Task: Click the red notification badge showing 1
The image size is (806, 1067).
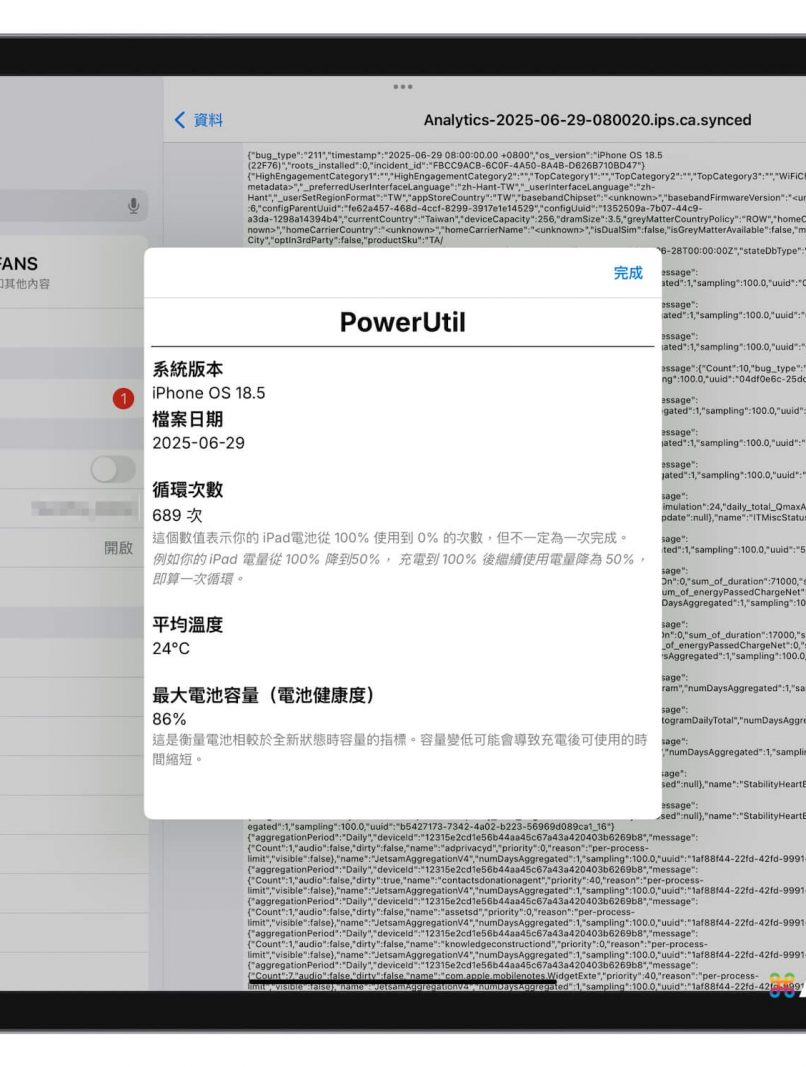Action: click(x=123, y=399)
